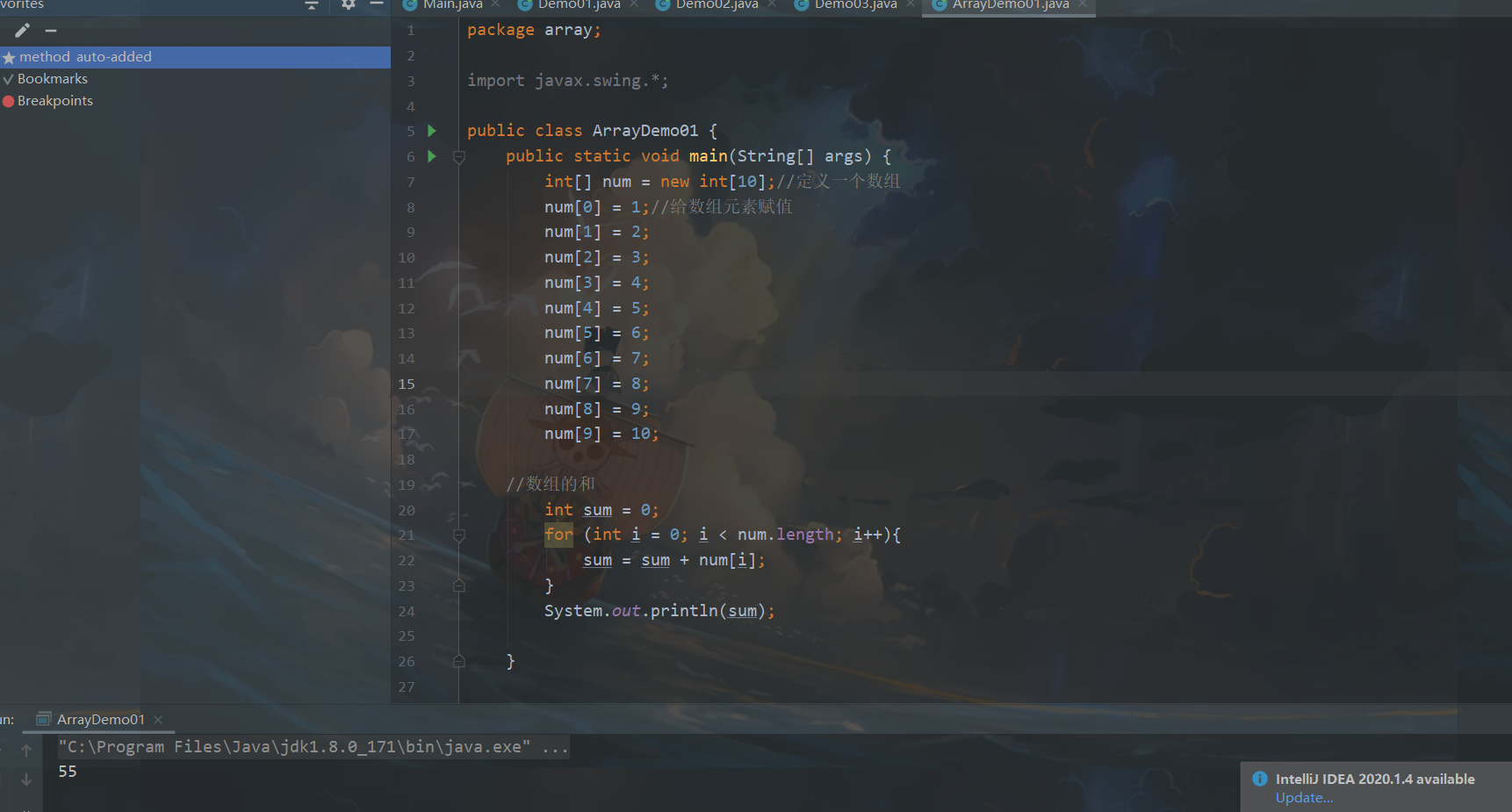Select 'method auto-added' in the Favorites list
This screenshot has width=1512, height=812.
coord(195,57)
